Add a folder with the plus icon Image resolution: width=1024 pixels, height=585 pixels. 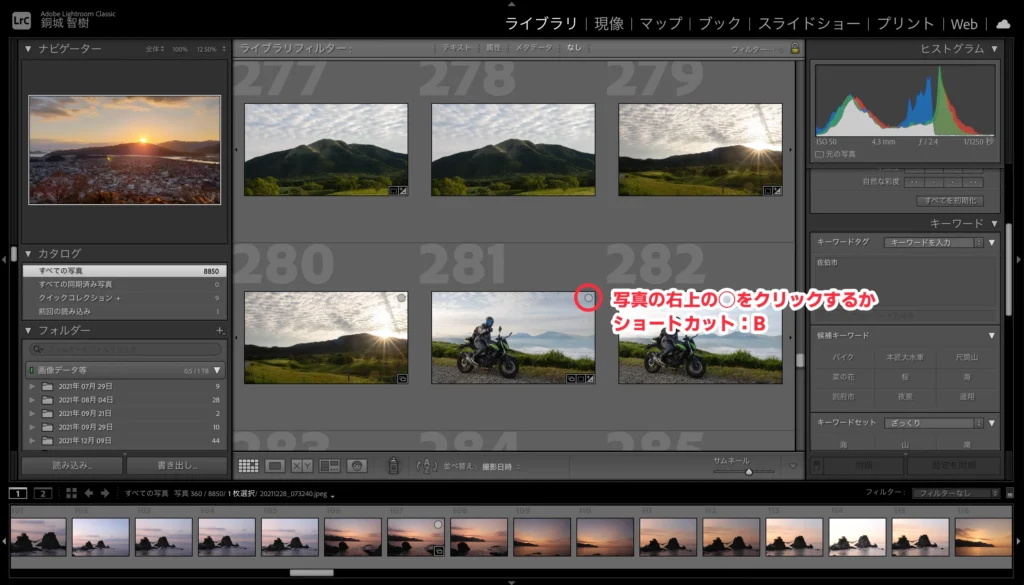(219, 330)
